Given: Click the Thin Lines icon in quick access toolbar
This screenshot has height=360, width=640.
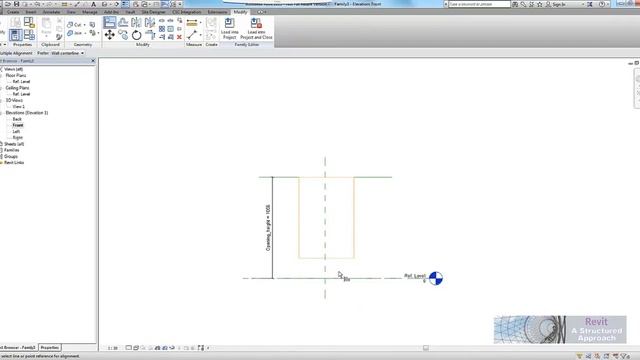Looking at the screenshot, I should pos(125,4).
